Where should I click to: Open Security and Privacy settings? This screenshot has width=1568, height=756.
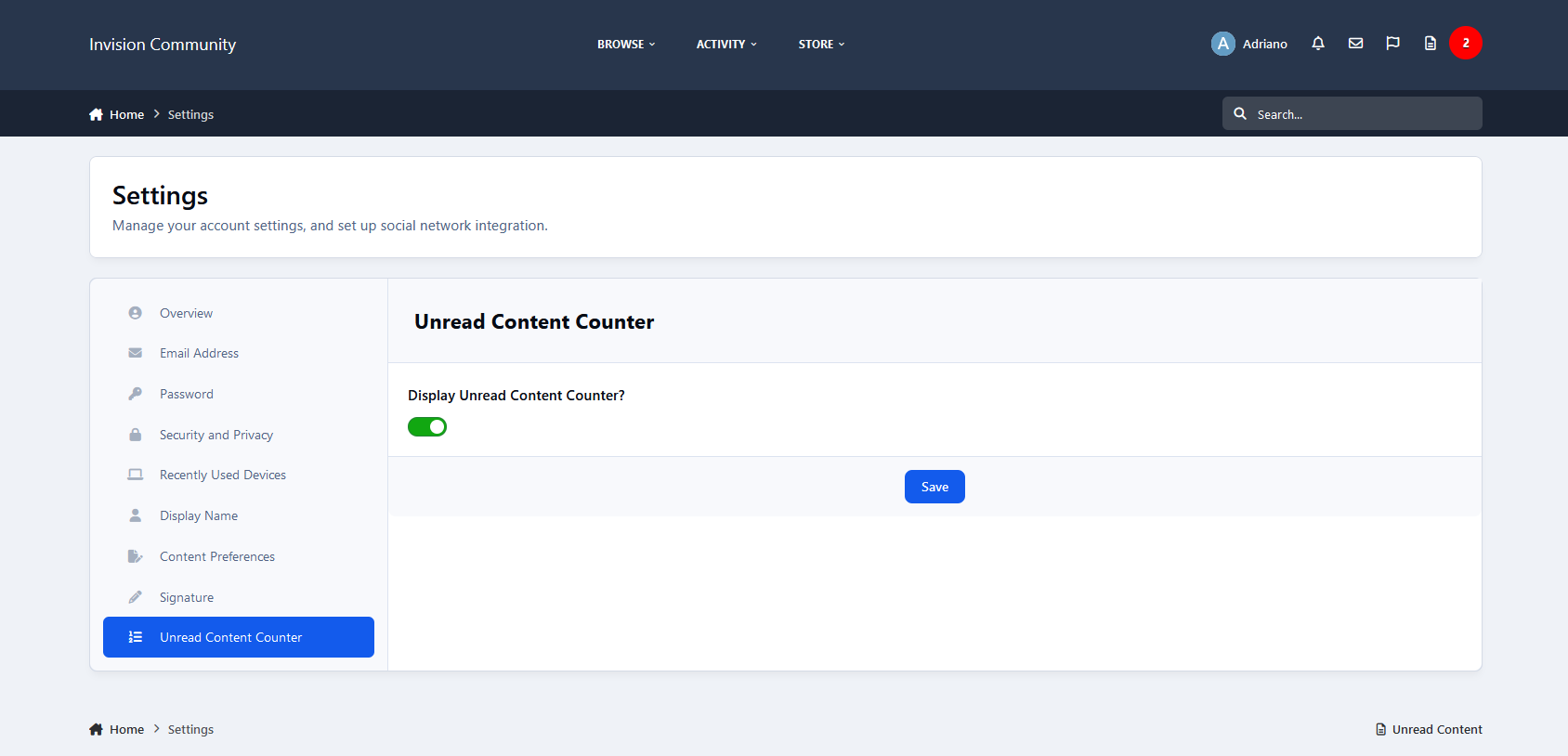[239, 435]
